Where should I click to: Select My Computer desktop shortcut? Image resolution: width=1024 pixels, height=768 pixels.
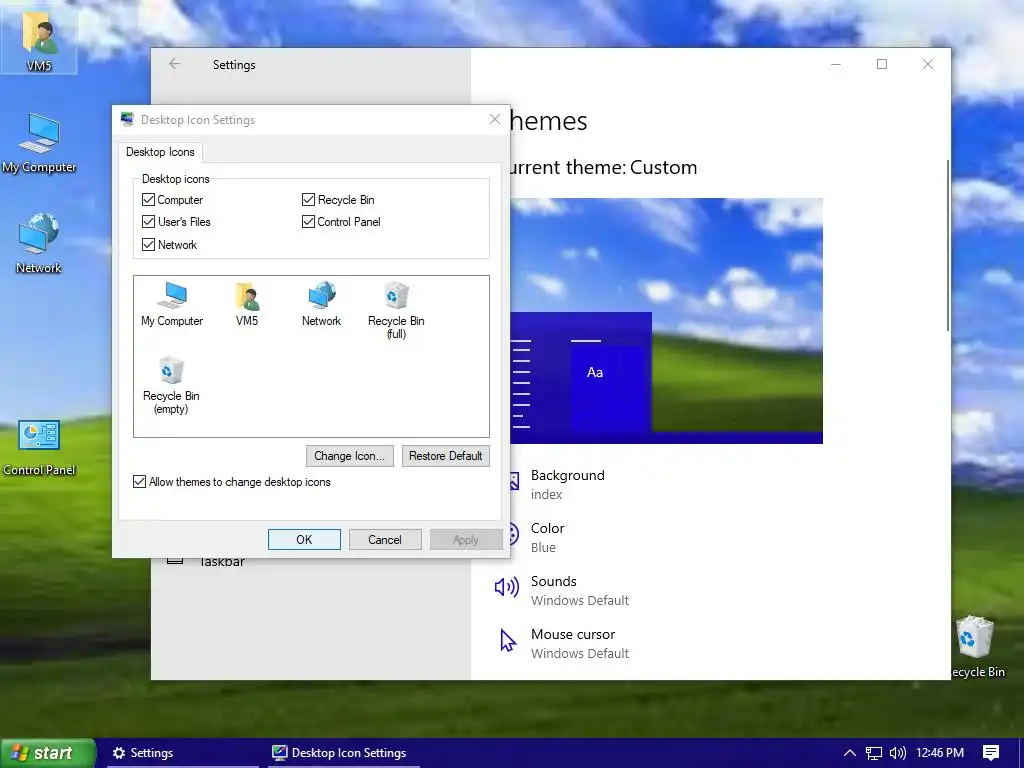(39, 143)
